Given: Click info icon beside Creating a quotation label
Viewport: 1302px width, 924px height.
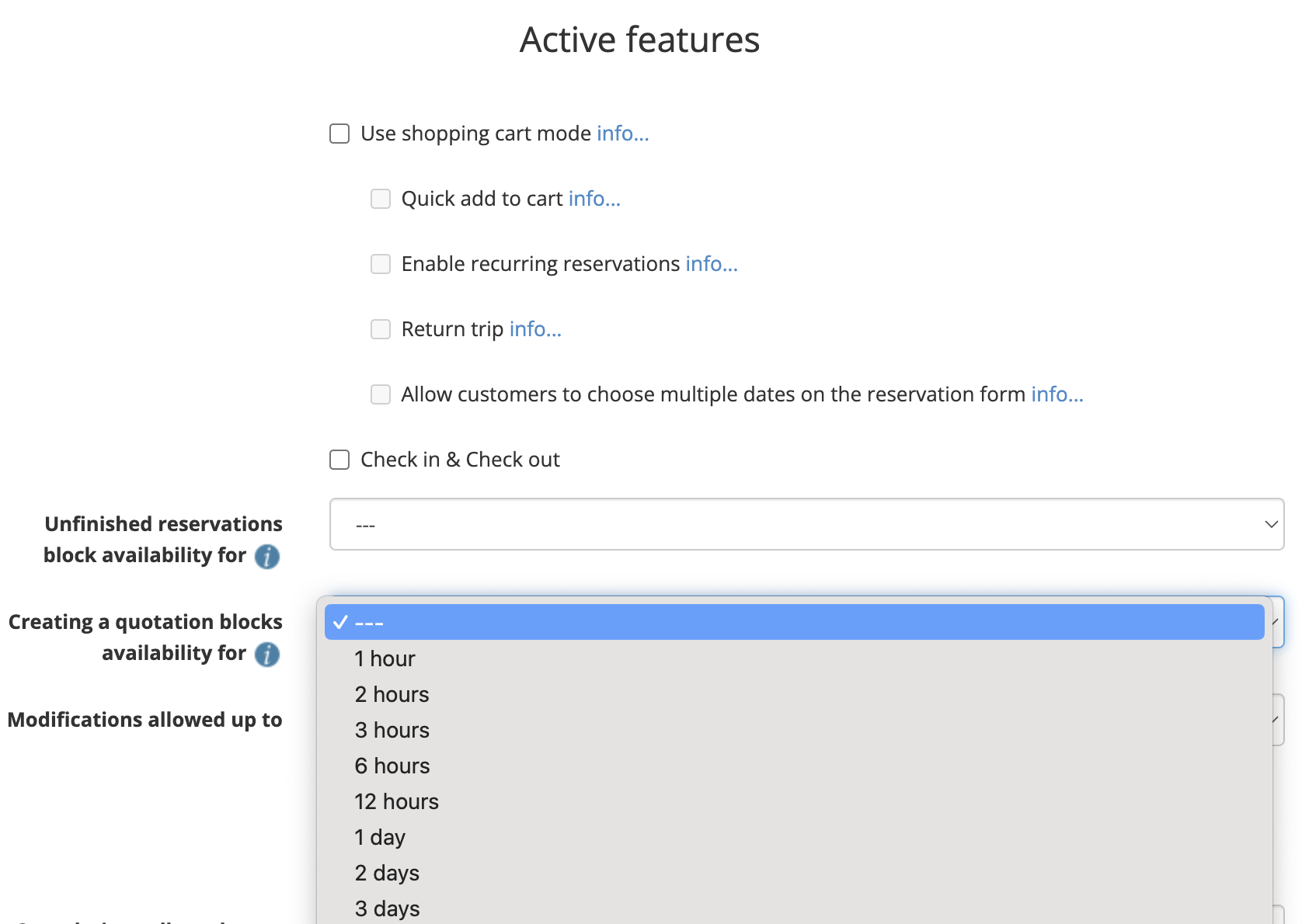Looking at the screenshot, I should pyautogui.click(x=267, y=655).
